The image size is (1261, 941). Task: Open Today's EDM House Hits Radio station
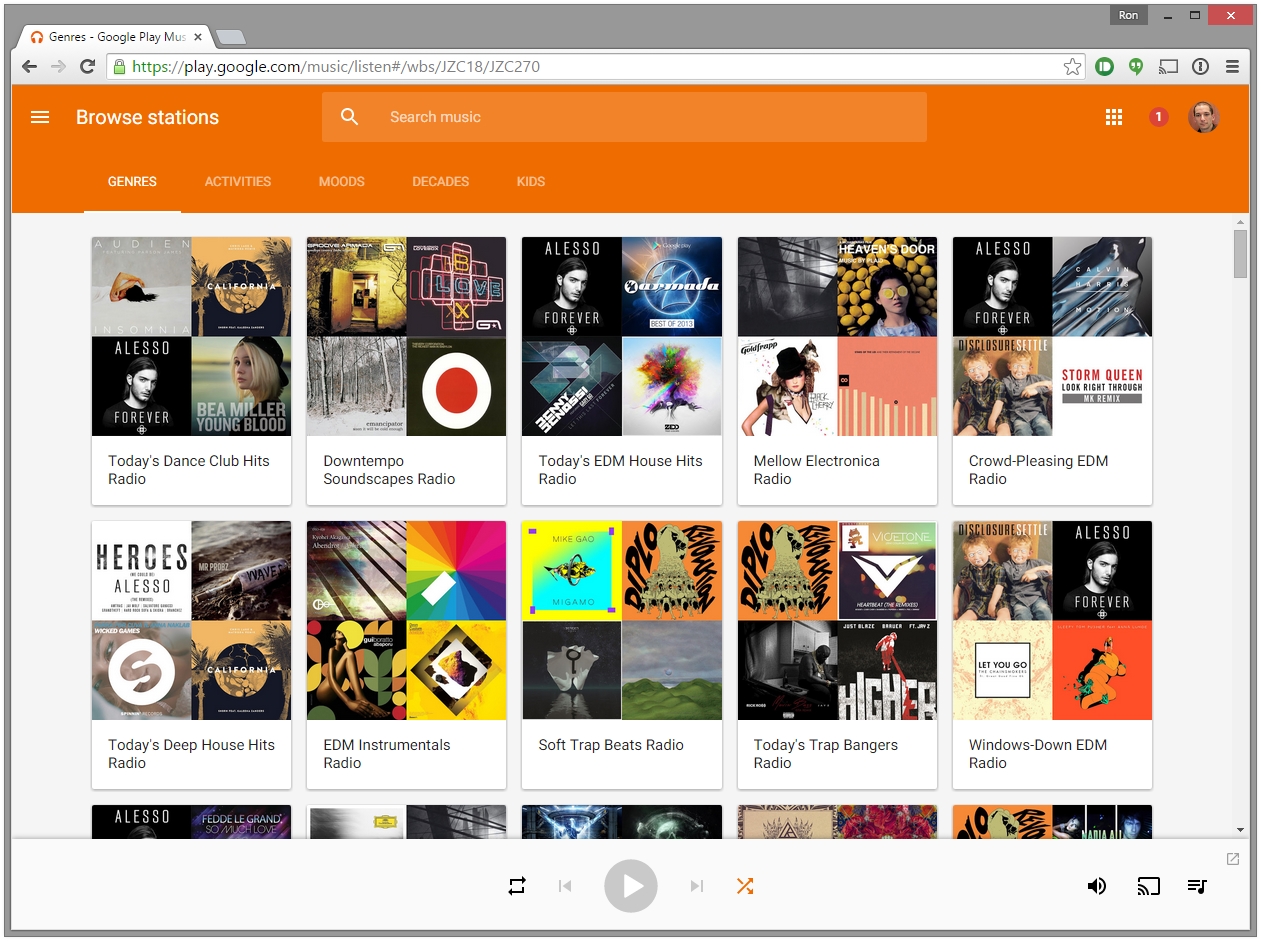coord(621,336)
